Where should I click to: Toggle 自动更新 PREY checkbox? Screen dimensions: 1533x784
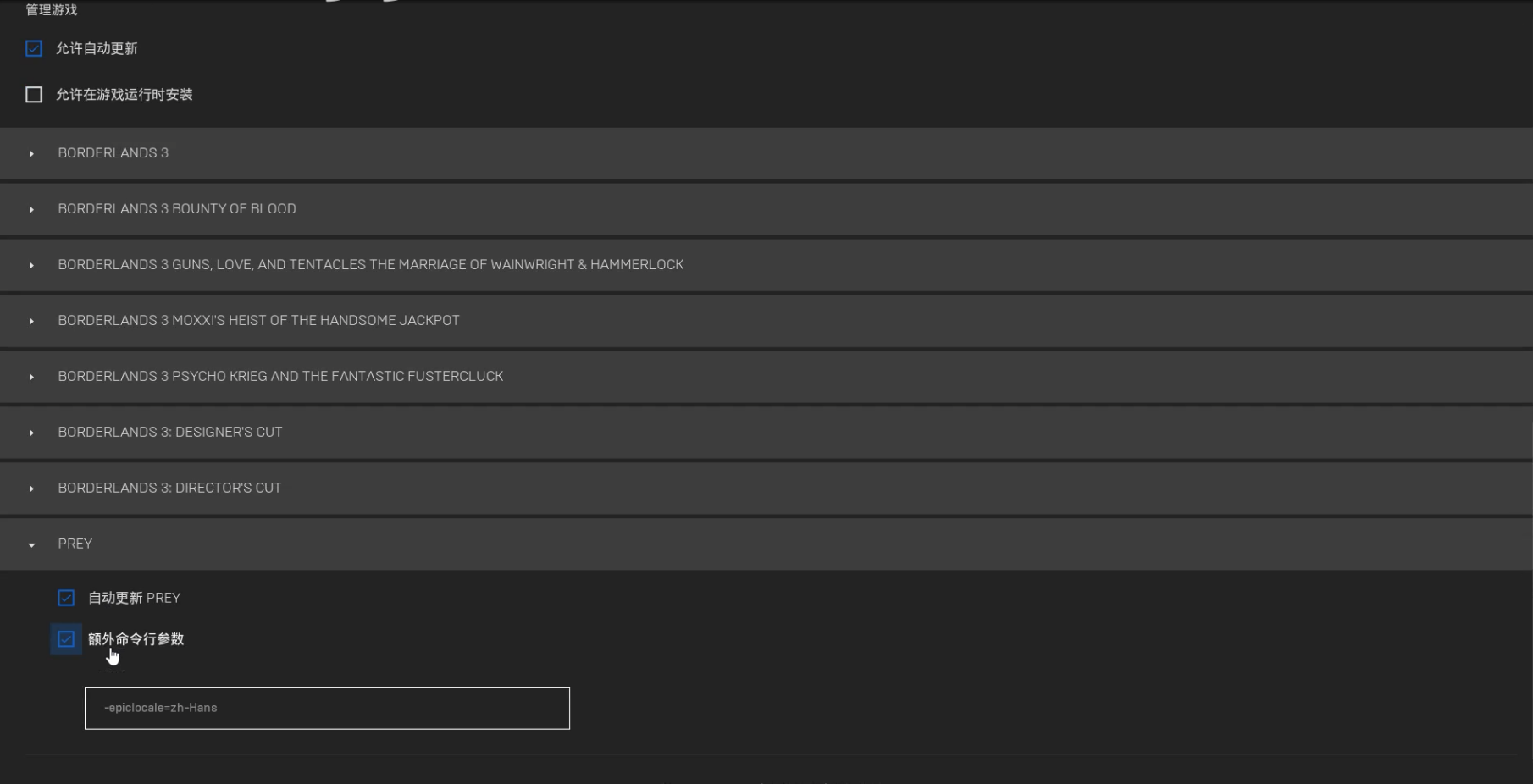pos(66,598)
